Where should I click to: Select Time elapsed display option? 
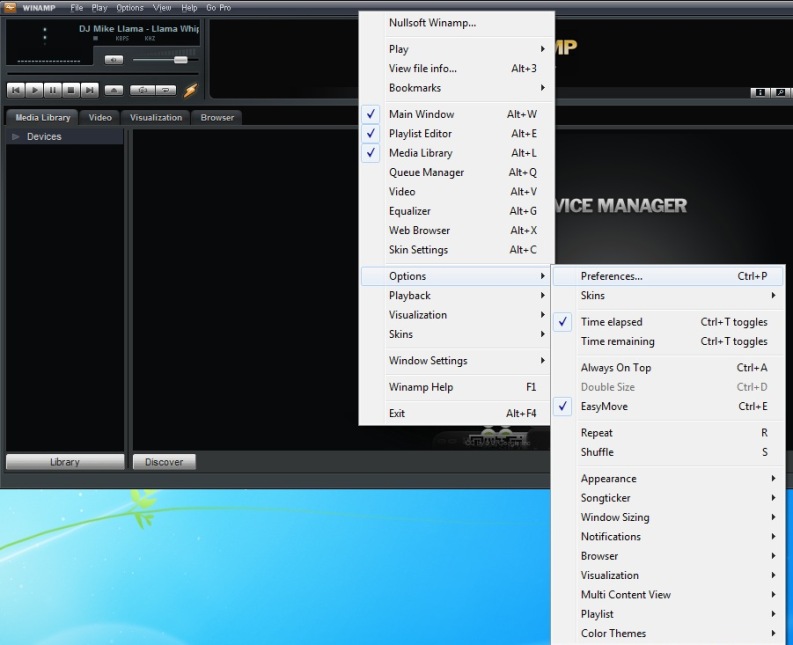tap(668, 322)
